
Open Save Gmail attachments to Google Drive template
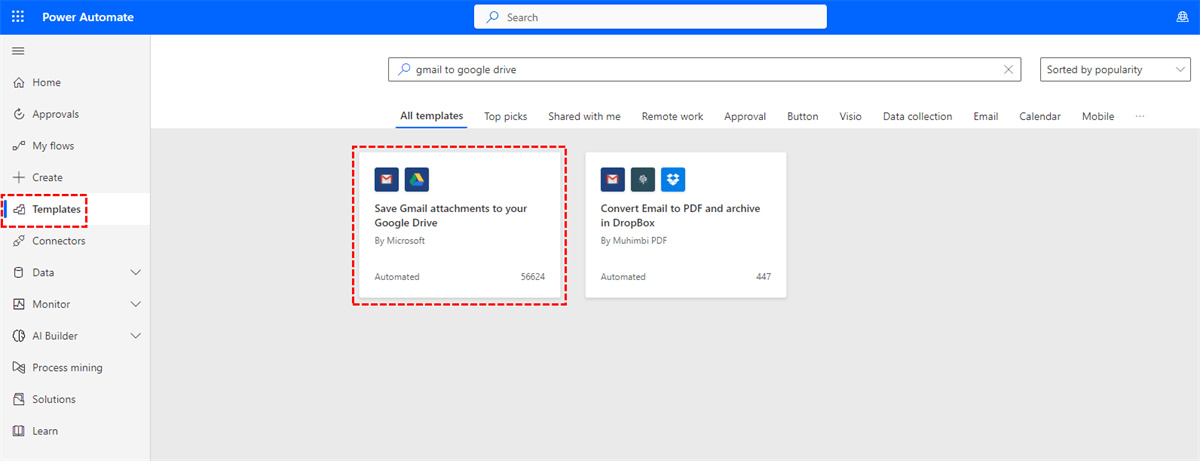(x=460, y=225)
